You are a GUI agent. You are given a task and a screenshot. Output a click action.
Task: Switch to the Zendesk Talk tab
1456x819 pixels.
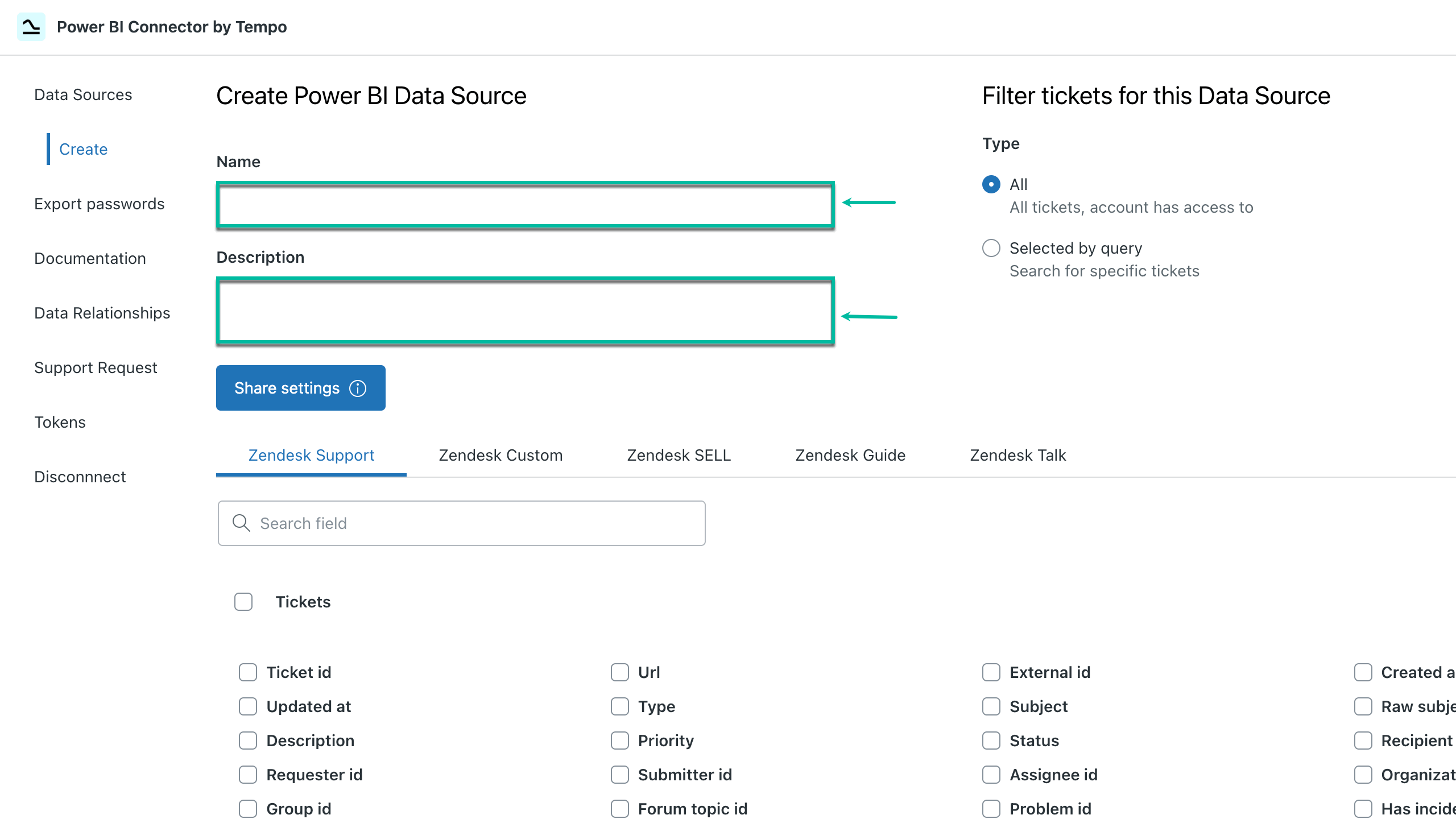click(x=1017, y=455)
